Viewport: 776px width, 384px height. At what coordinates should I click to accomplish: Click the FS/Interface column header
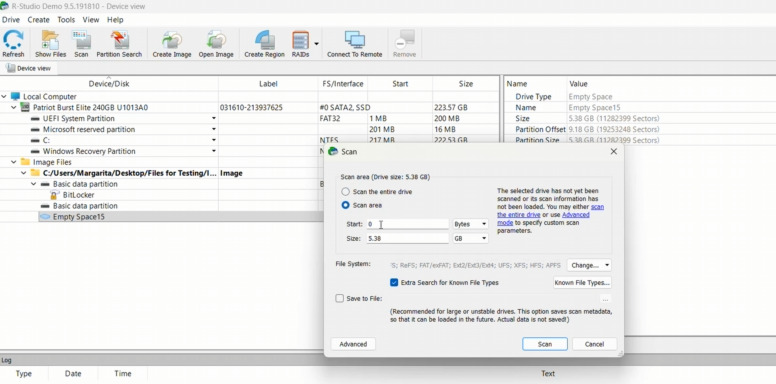point(342,84)
